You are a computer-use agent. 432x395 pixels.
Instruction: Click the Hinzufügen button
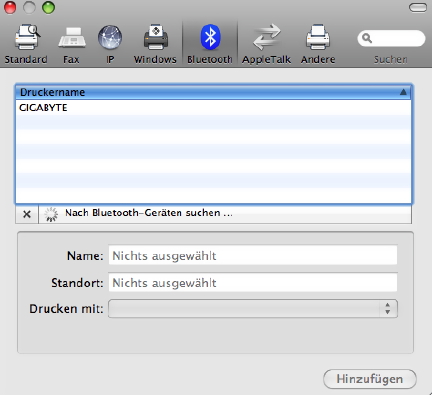point(370,379)
